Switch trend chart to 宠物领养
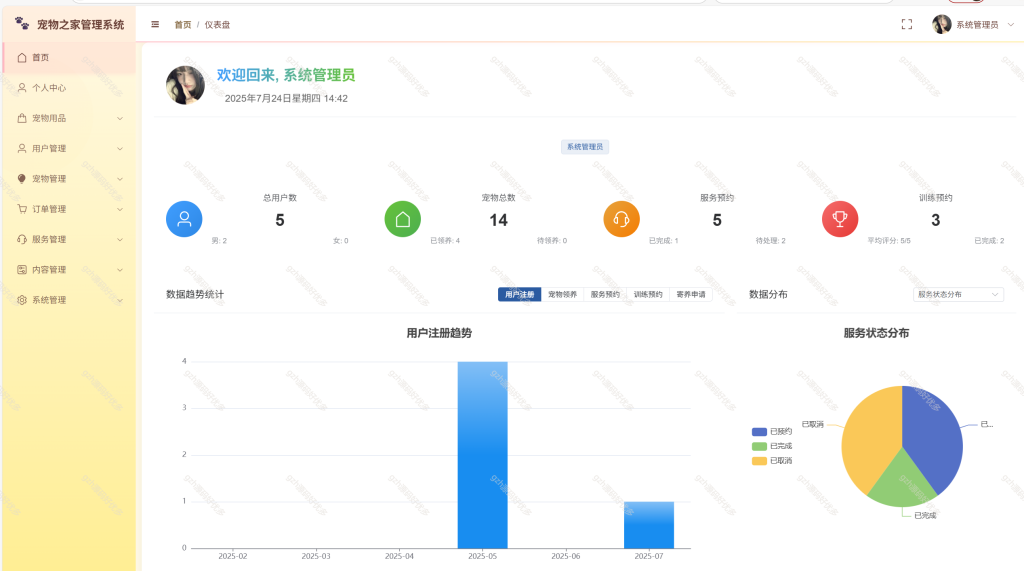 [x=562, y=295]
